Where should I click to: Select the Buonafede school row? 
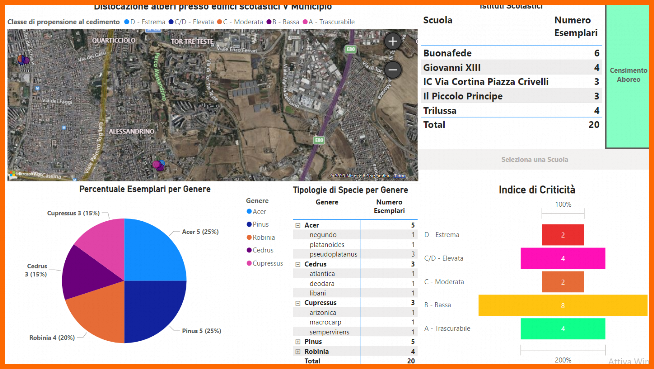point(511,53)
